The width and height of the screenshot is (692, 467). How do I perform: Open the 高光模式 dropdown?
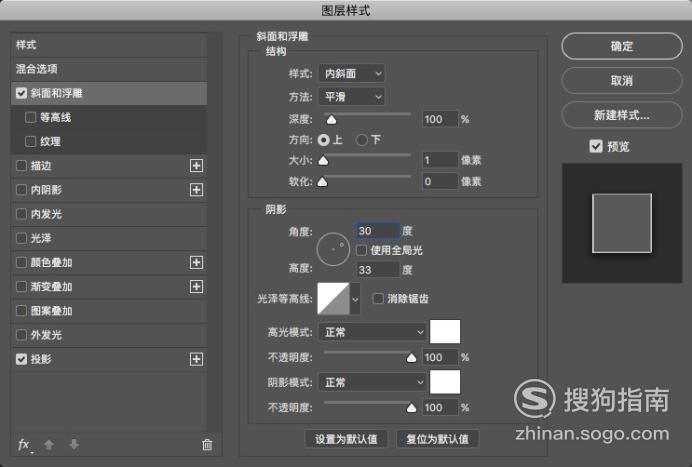coord(372,332)
